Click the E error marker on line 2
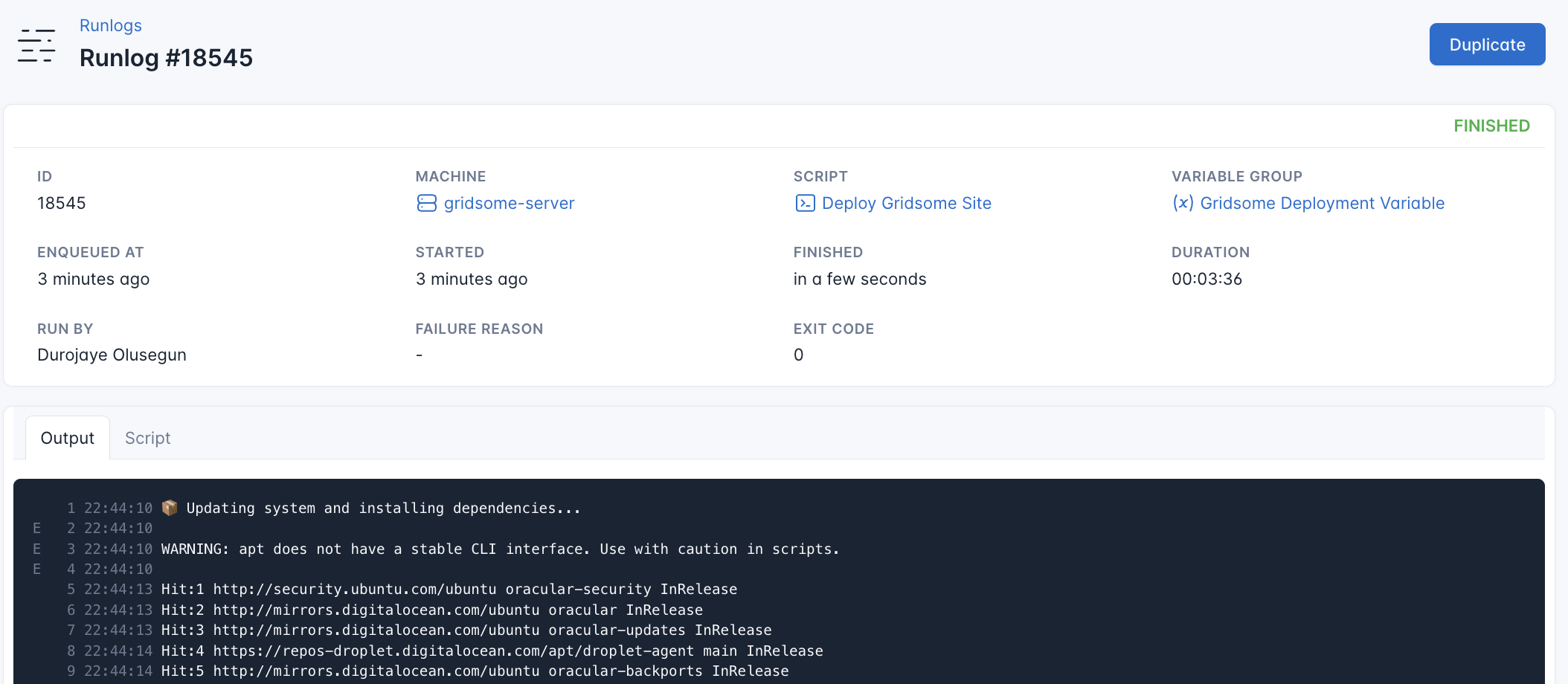The image size is (1568, 684). pyautogui.click(x=36, y=528)
